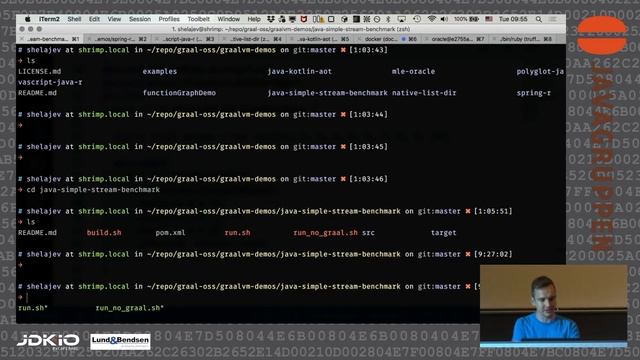Screen dimensions: 640x360
Task: Click LICENSE.md in the ls output
Action: click(40, 71)
